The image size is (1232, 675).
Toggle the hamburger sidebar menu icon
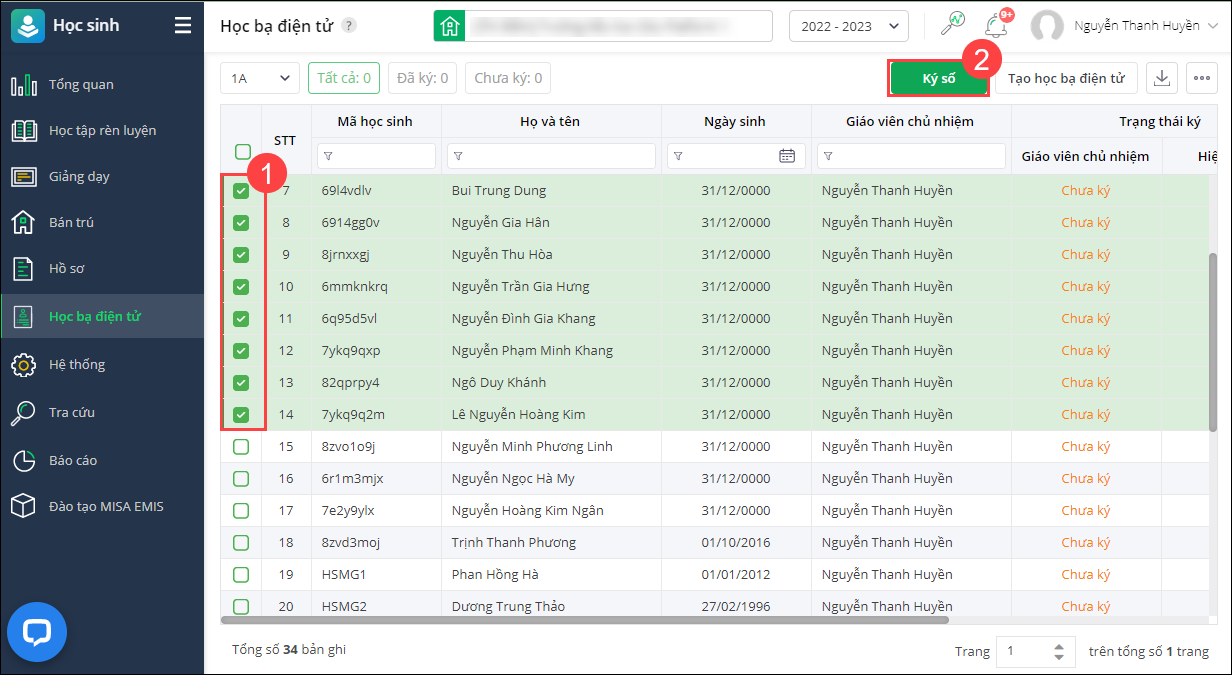[x=182, y=26]
